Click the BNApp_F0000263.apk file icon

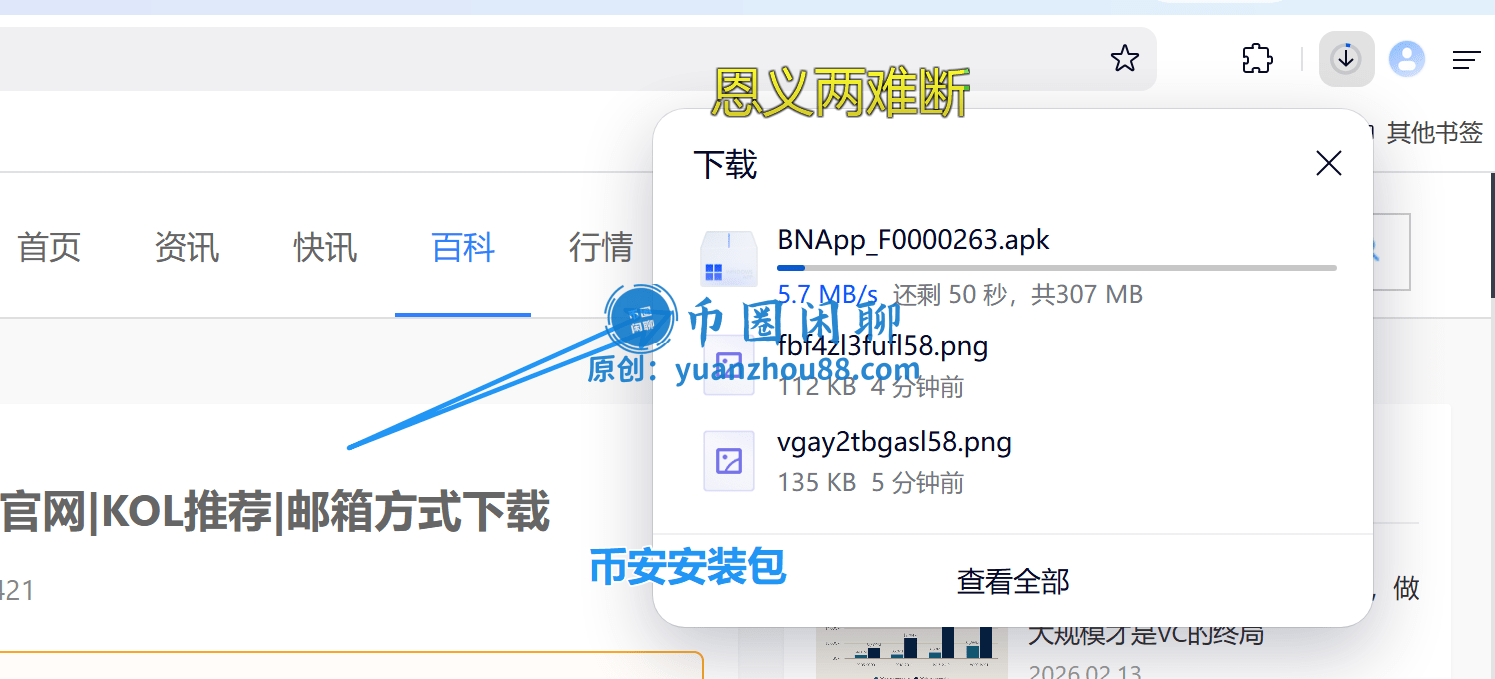pyautogui.click(x=729, y=259)
